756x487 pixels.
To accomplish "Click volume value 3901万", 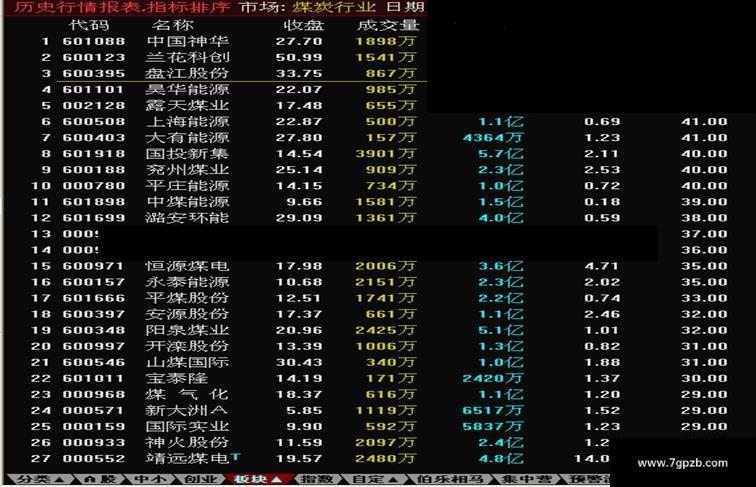I will coord(385,153).
